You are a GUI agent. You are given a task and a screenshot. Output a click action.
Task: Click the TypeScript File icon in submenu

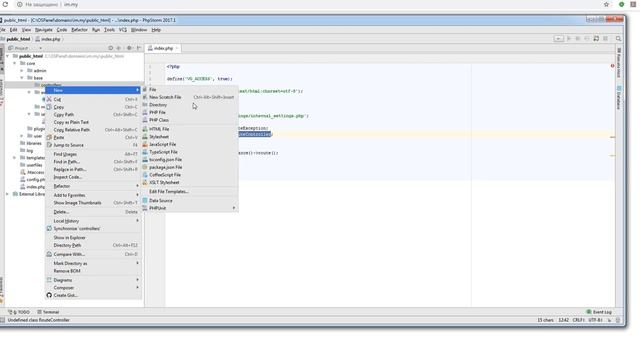click(145, 152)
